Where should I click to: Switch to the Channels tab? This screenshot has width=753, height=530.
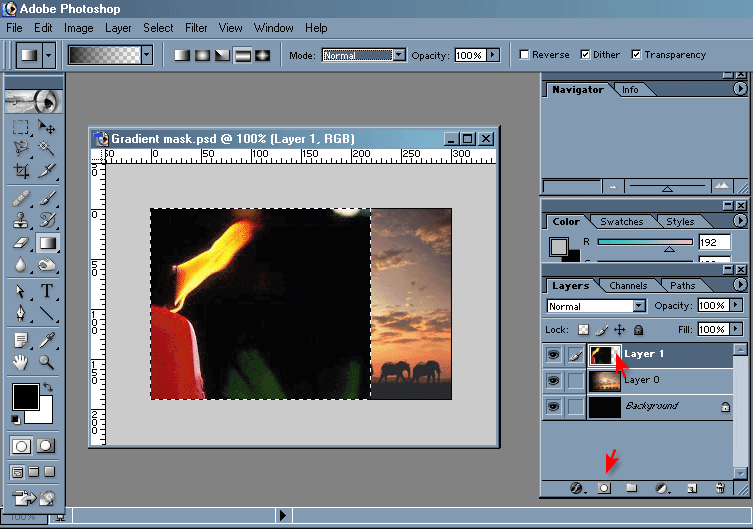628,286
